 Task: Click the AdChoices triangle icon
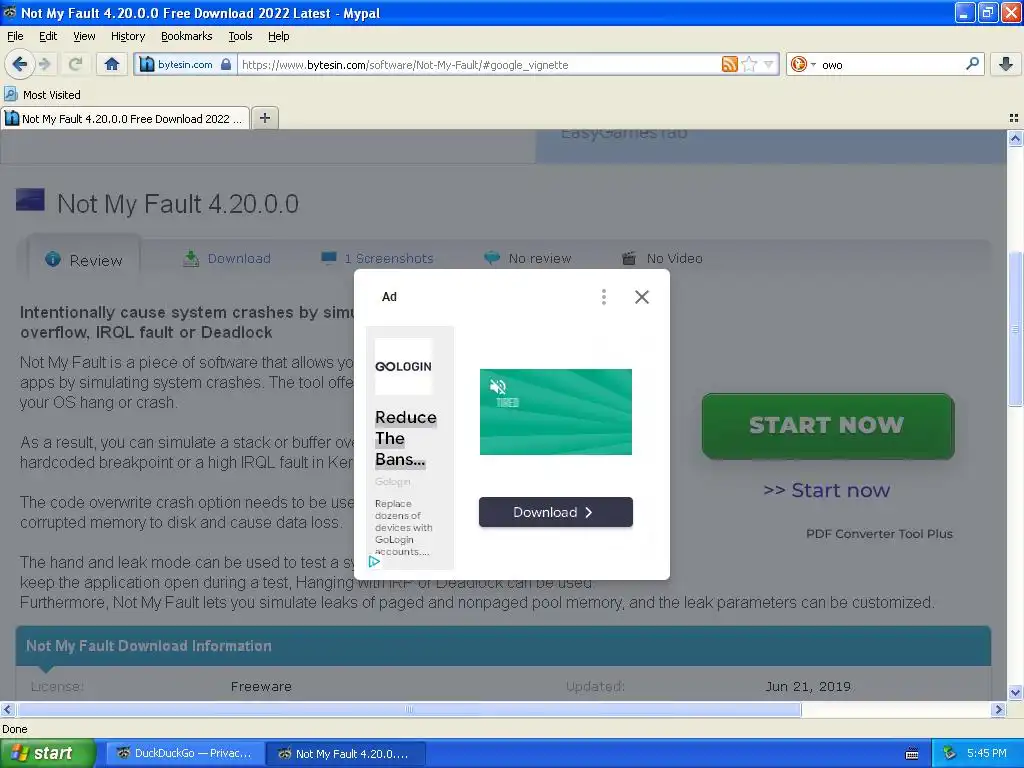374,562
